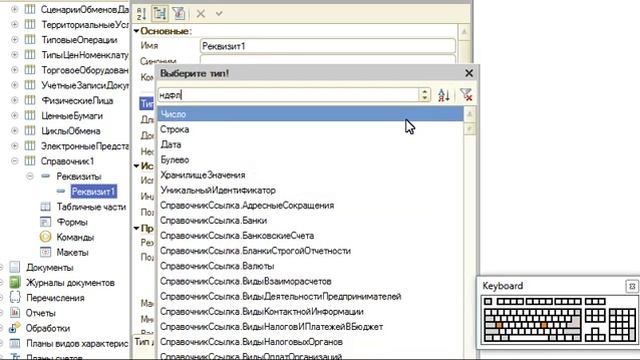
Task: Select Отчеты branch in tree
Action: (40, 313)
